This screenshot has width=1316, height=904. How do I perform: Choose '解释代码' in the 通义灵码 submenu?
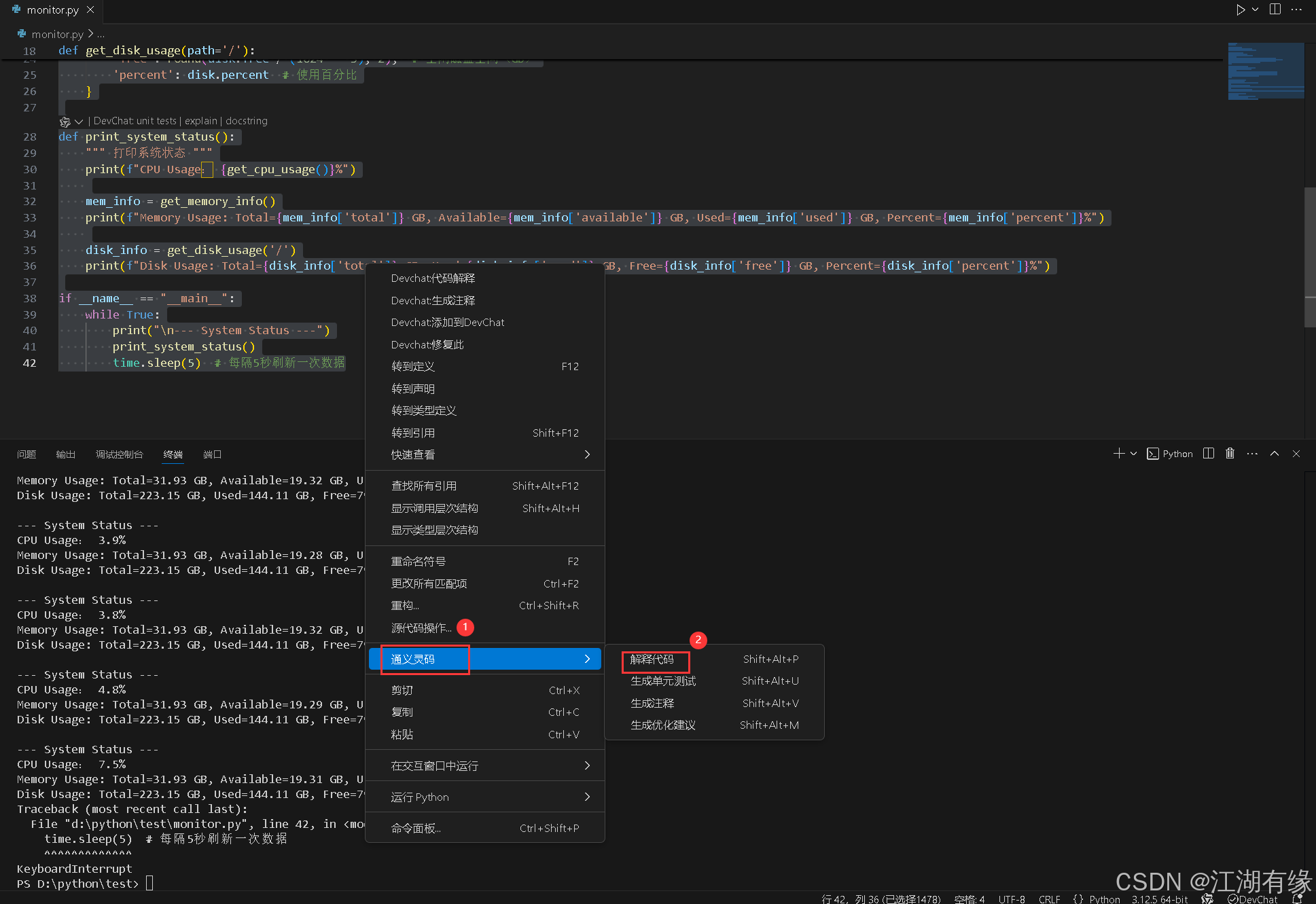coord(714,659)
